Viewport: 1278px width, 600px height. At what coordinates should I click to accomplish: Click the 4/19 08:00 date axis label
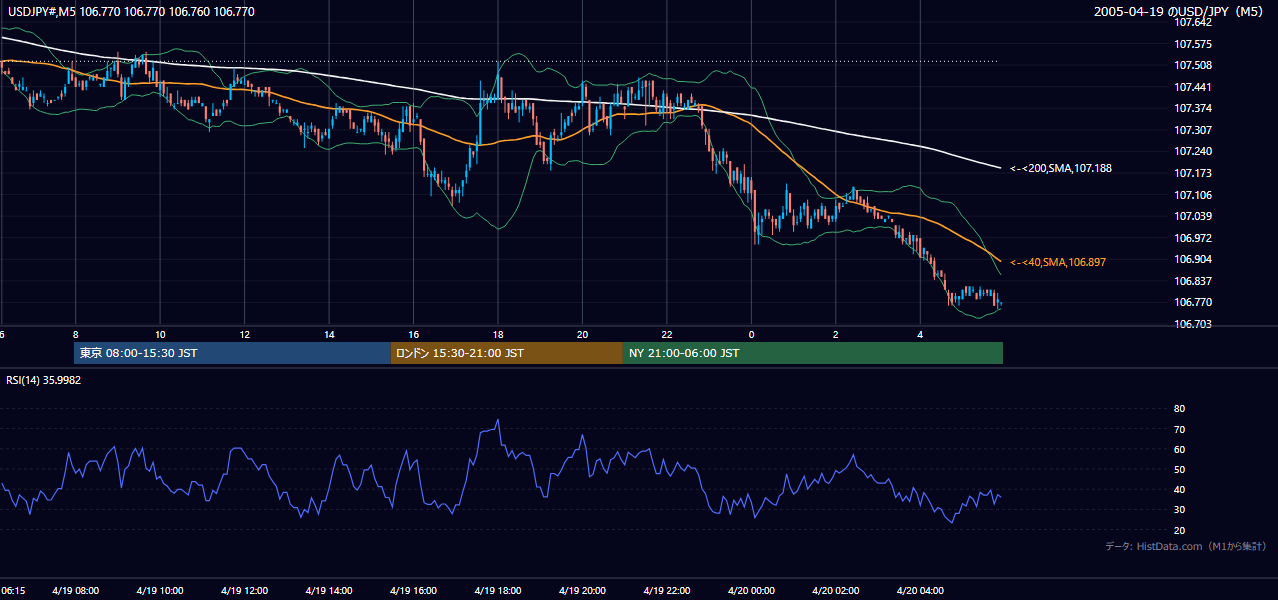click(x=76, y=590)
